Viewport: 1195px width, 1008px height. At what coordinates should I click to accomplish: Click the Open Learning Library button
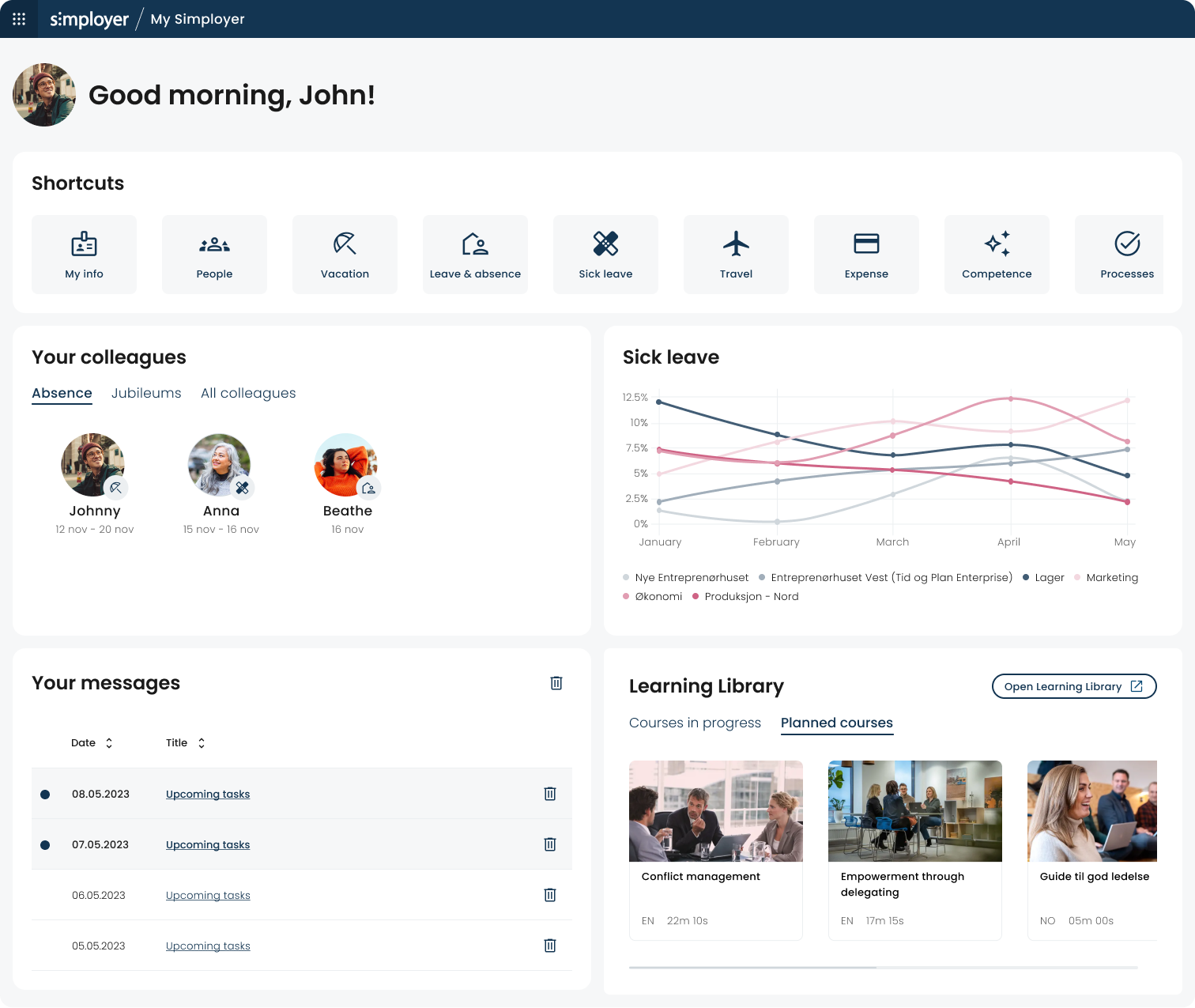coord(1073,686)
